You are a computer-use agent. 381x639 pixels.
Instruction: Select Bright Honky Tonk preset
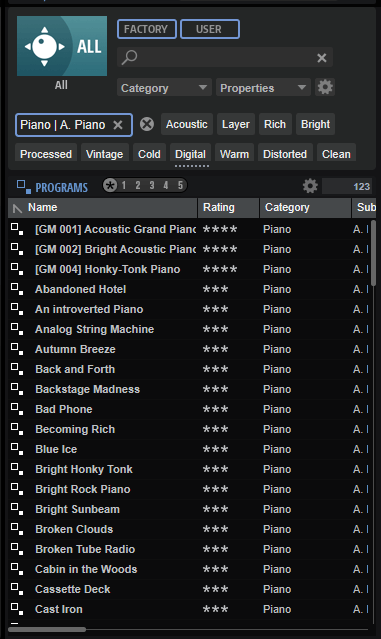point(84,469)
